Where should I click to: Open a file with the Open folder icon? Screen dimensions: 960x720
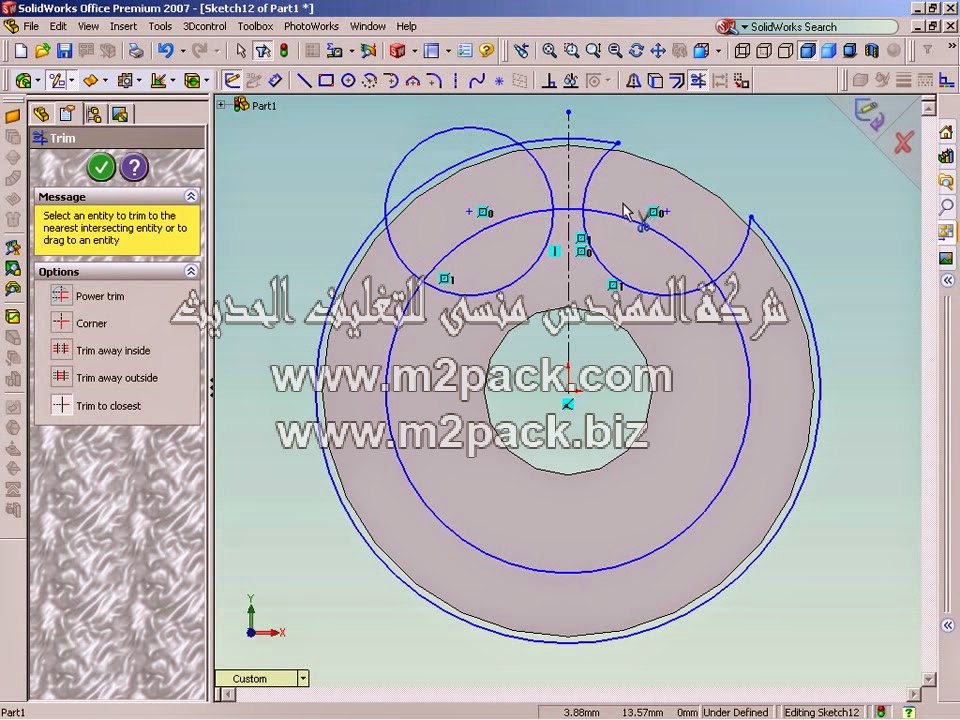point(42,51)
